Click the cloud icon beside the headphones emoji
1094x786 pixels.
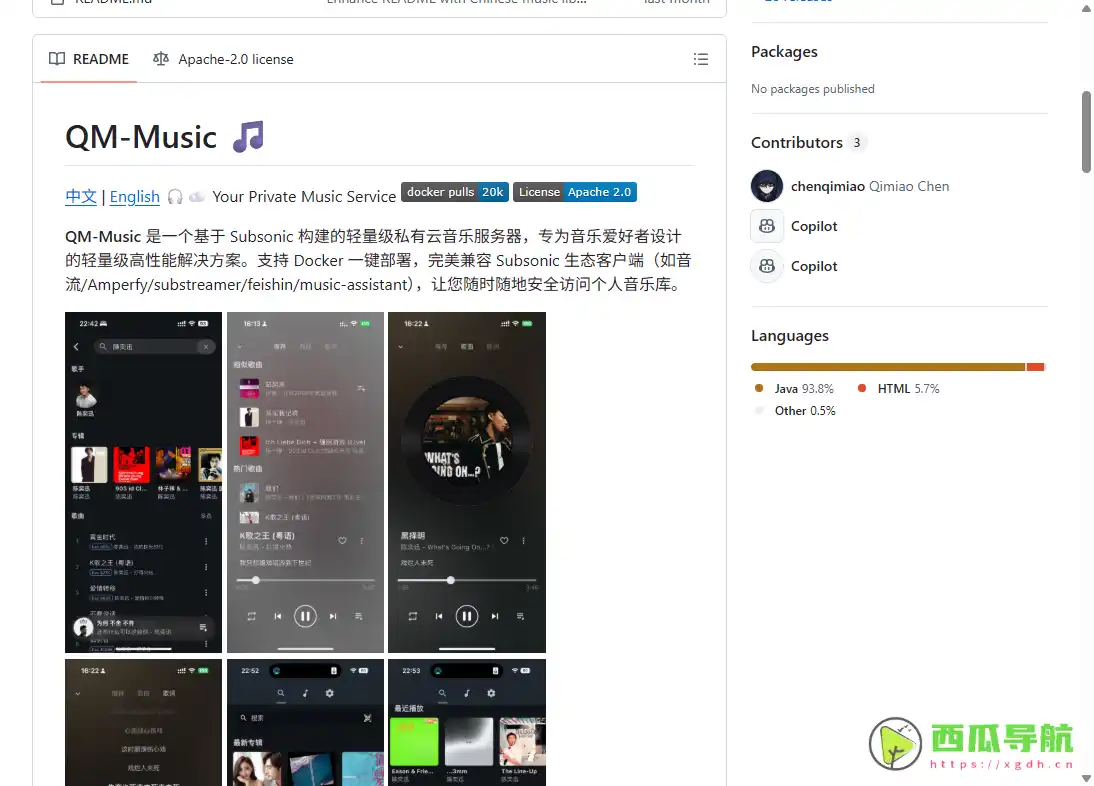click(197, 196)
